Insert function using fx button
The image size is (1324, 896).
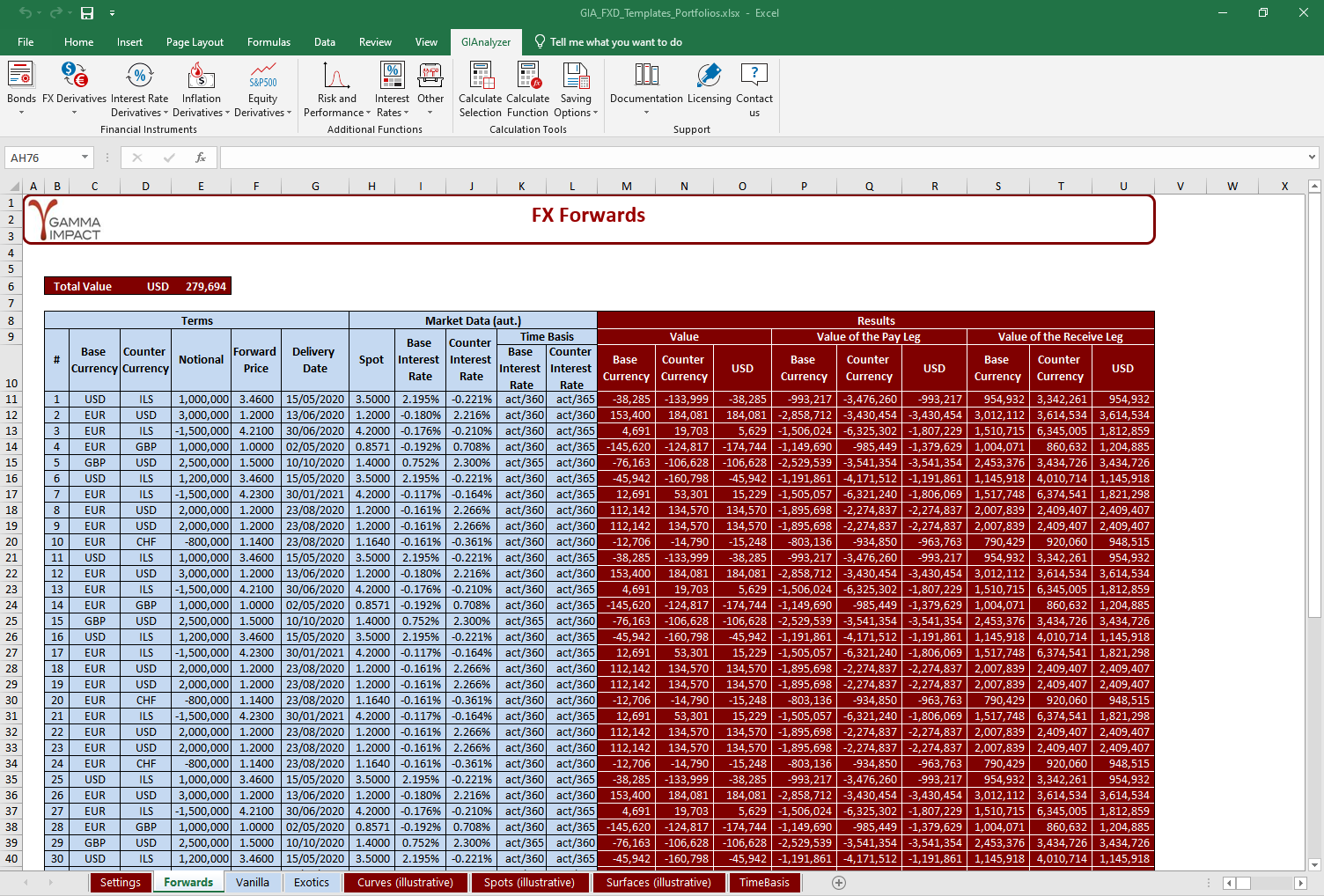[x=201, y=158]
